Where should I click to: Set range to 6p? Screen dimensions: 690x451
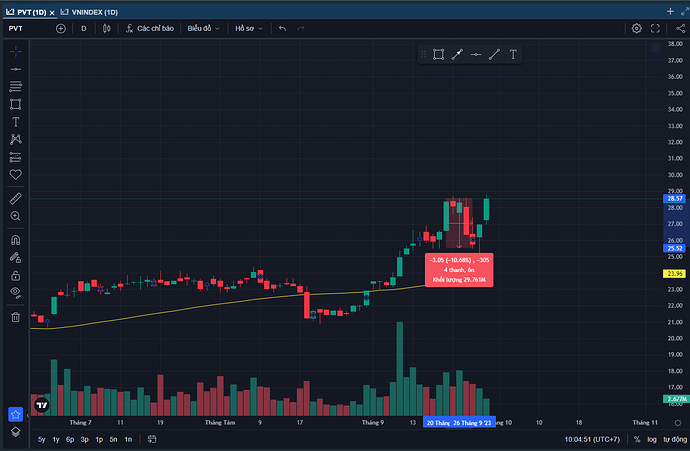point(70,439)
